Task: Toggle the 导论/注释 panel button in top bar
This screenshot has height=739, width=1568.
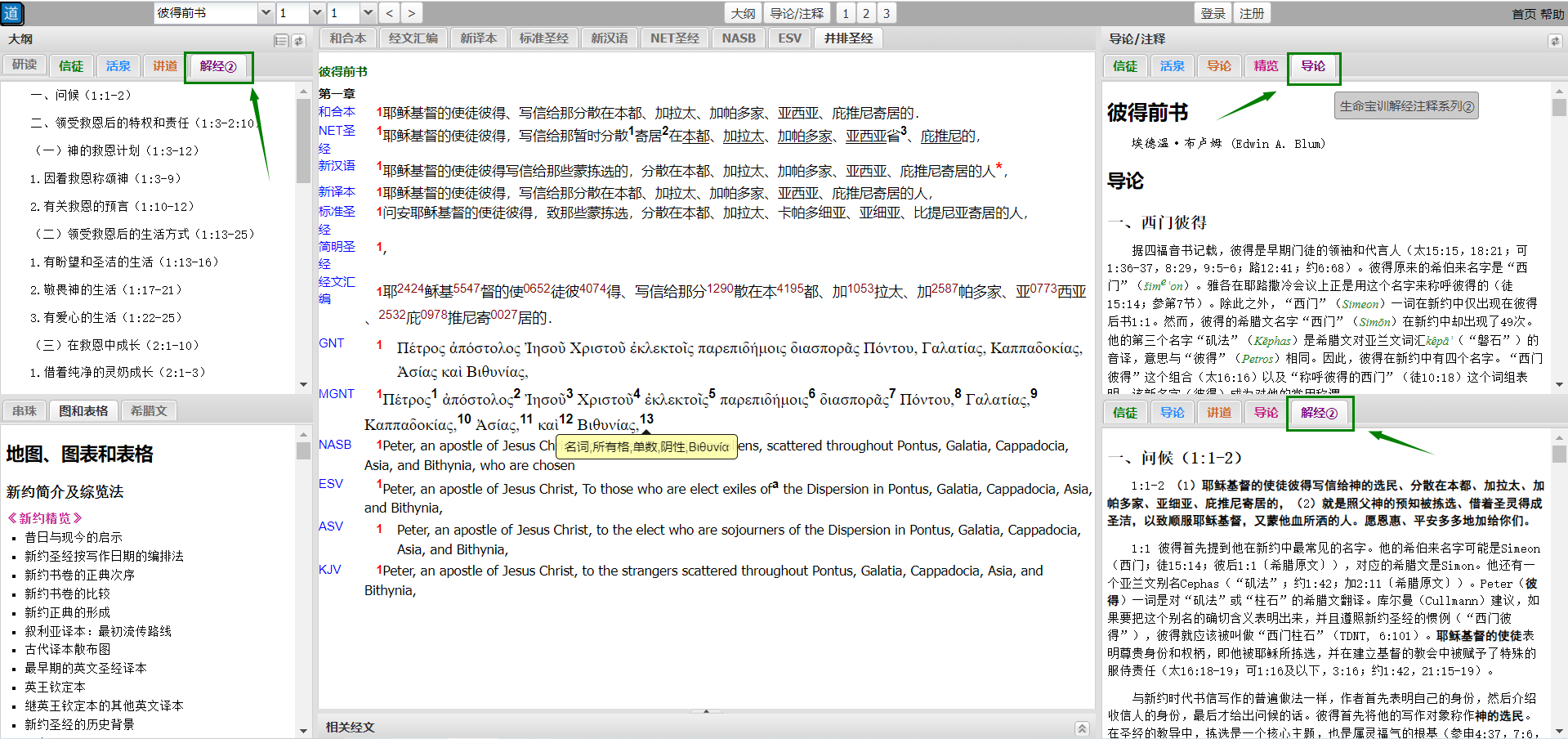Action: coord(797,13)
